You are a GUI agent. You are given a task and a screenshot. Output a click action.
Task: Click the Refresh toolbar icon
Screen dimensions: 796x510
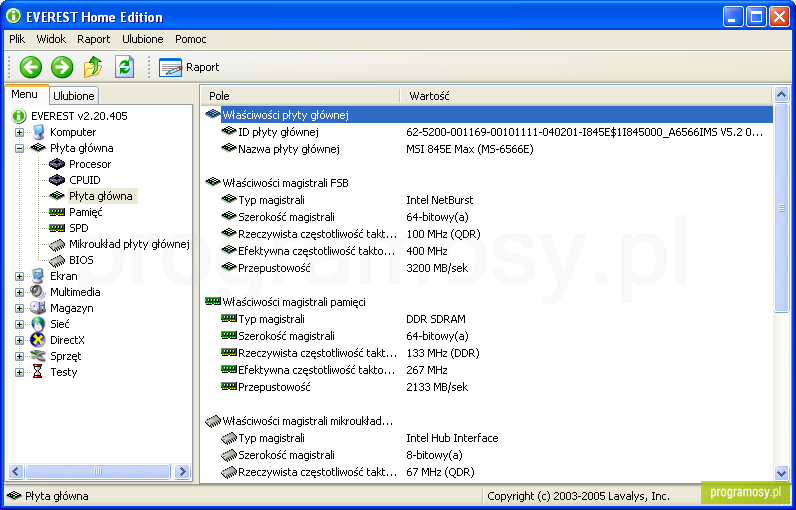pyautogui.click(x=124, y=67)
